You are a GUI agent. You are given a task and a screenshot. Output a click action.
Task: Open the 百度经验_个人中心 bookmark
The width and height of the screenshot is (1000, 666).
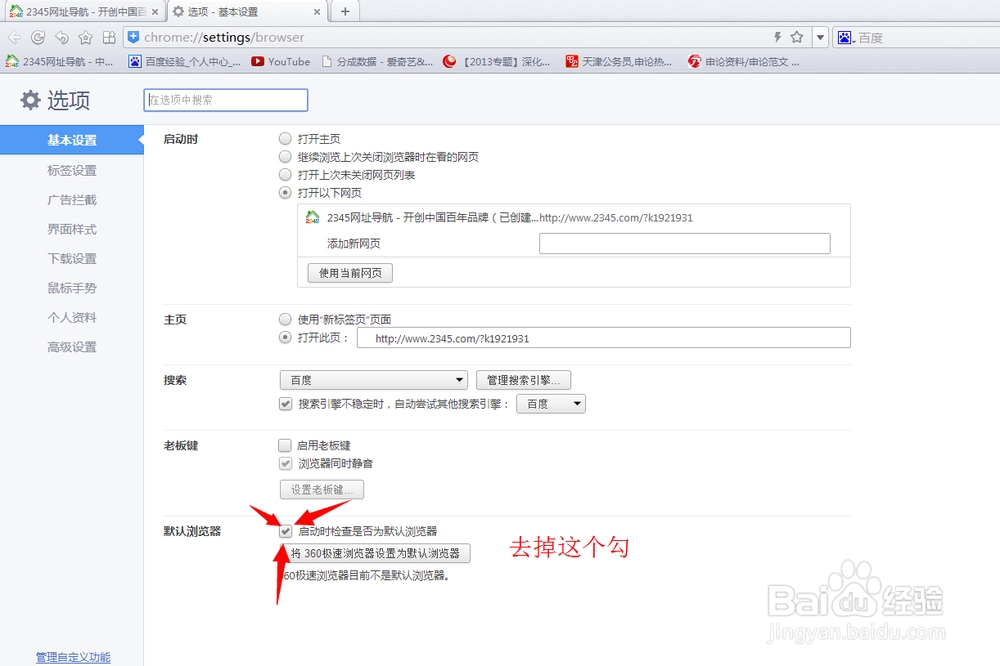point(185,61)
